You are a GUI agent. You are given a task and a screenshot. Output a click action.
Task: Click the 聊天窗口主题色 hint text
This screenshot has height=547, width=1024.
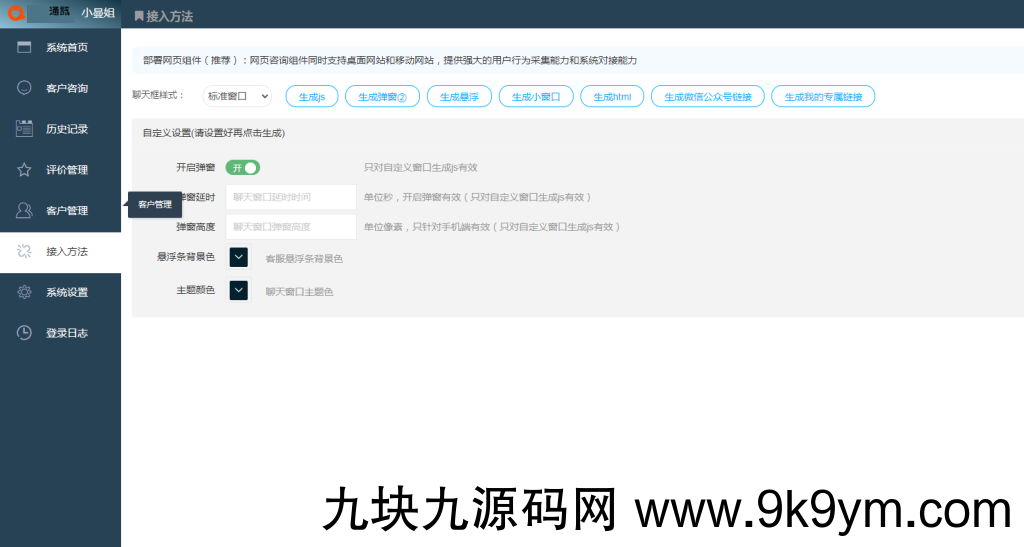pos(299,292)
